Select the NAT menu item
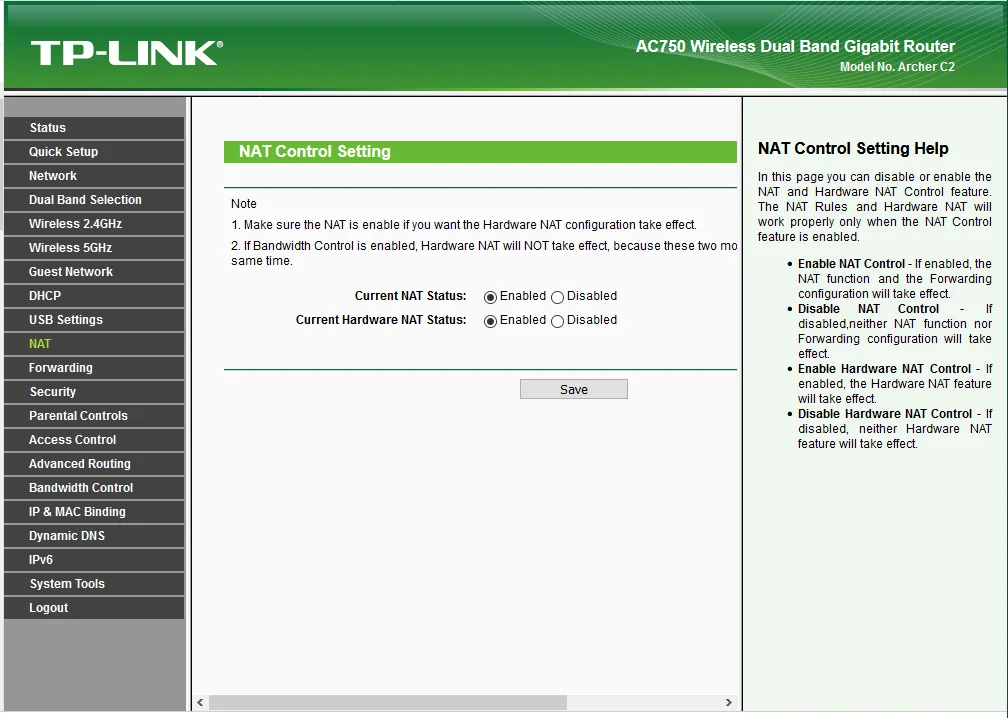 (x=94, y=343)
